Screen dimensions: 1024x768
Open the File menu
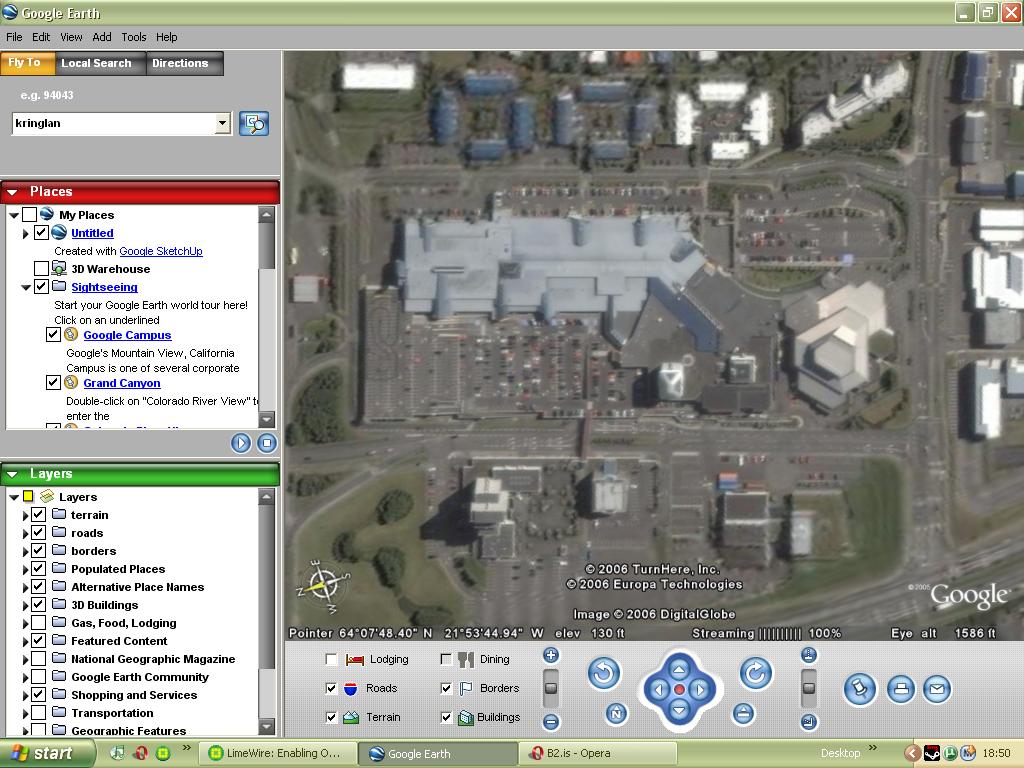click(14, 37)
